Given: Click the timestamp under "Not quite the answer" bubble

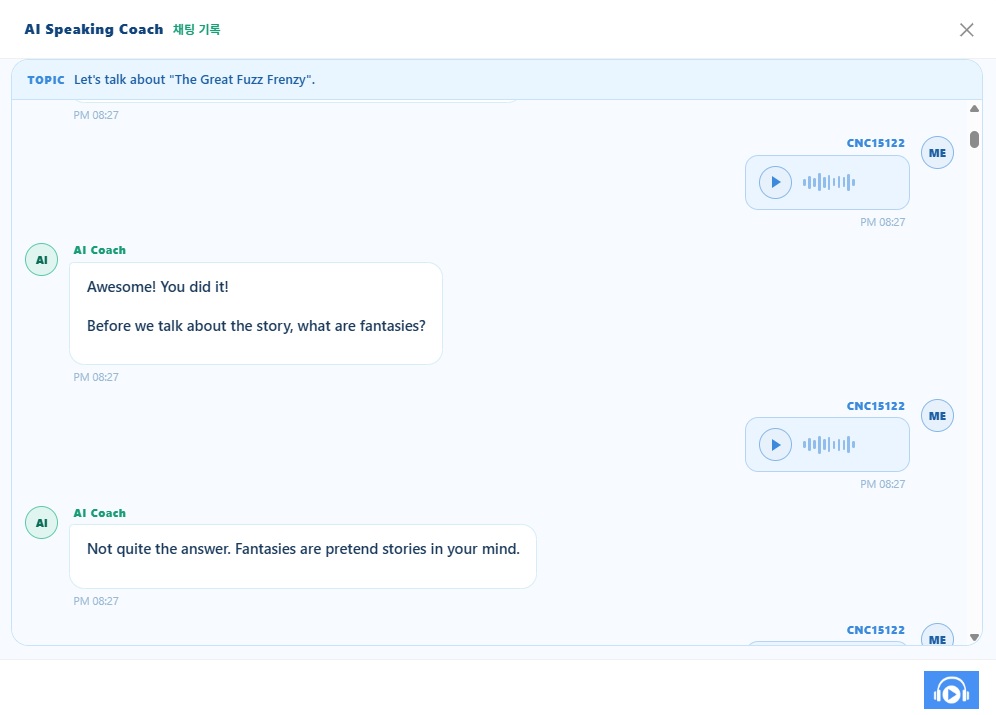Looking at the screenshot, I should click(96, 601).
